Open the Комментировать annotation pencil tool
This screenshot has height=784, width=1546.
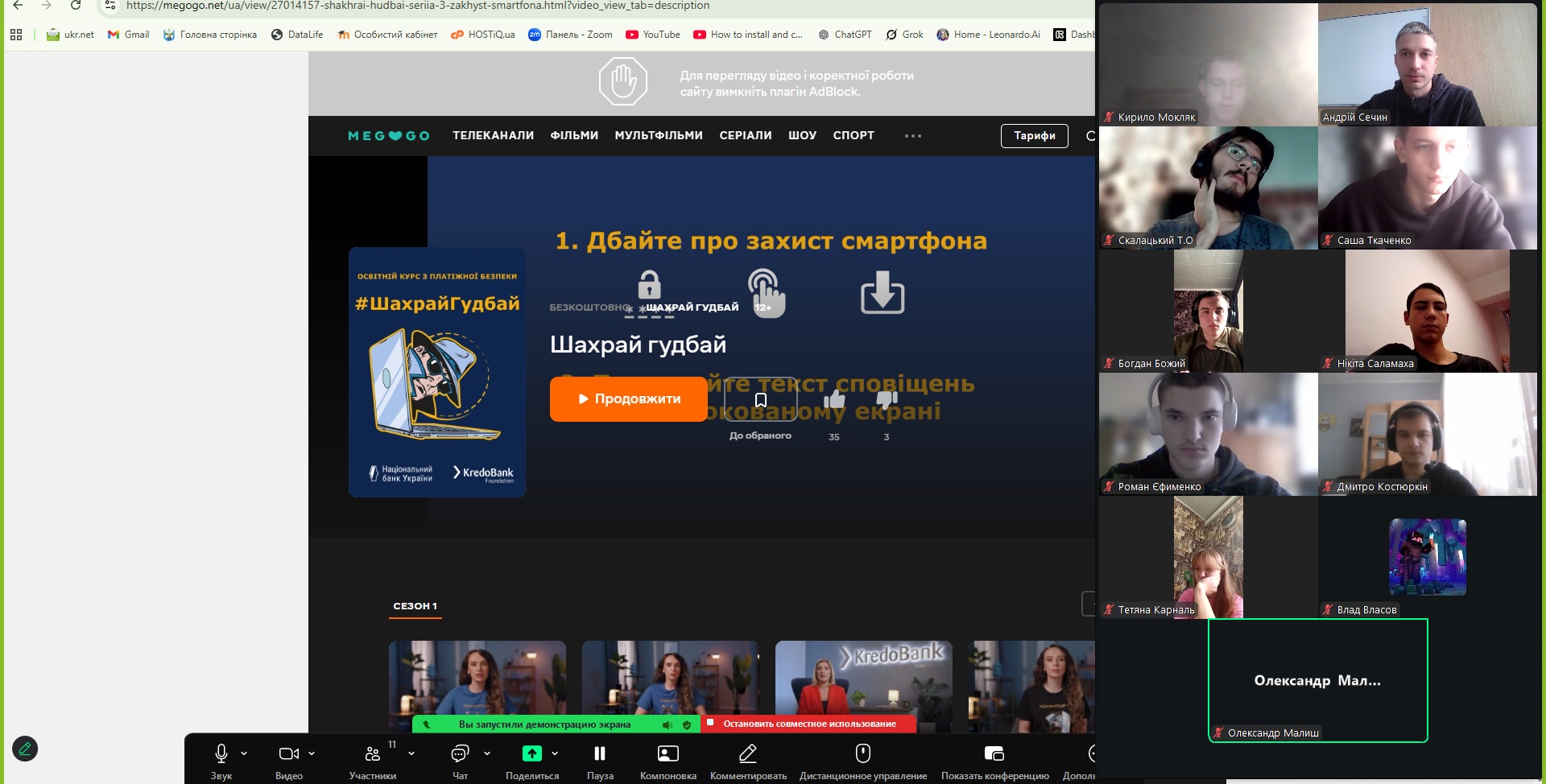pos(747,753)
